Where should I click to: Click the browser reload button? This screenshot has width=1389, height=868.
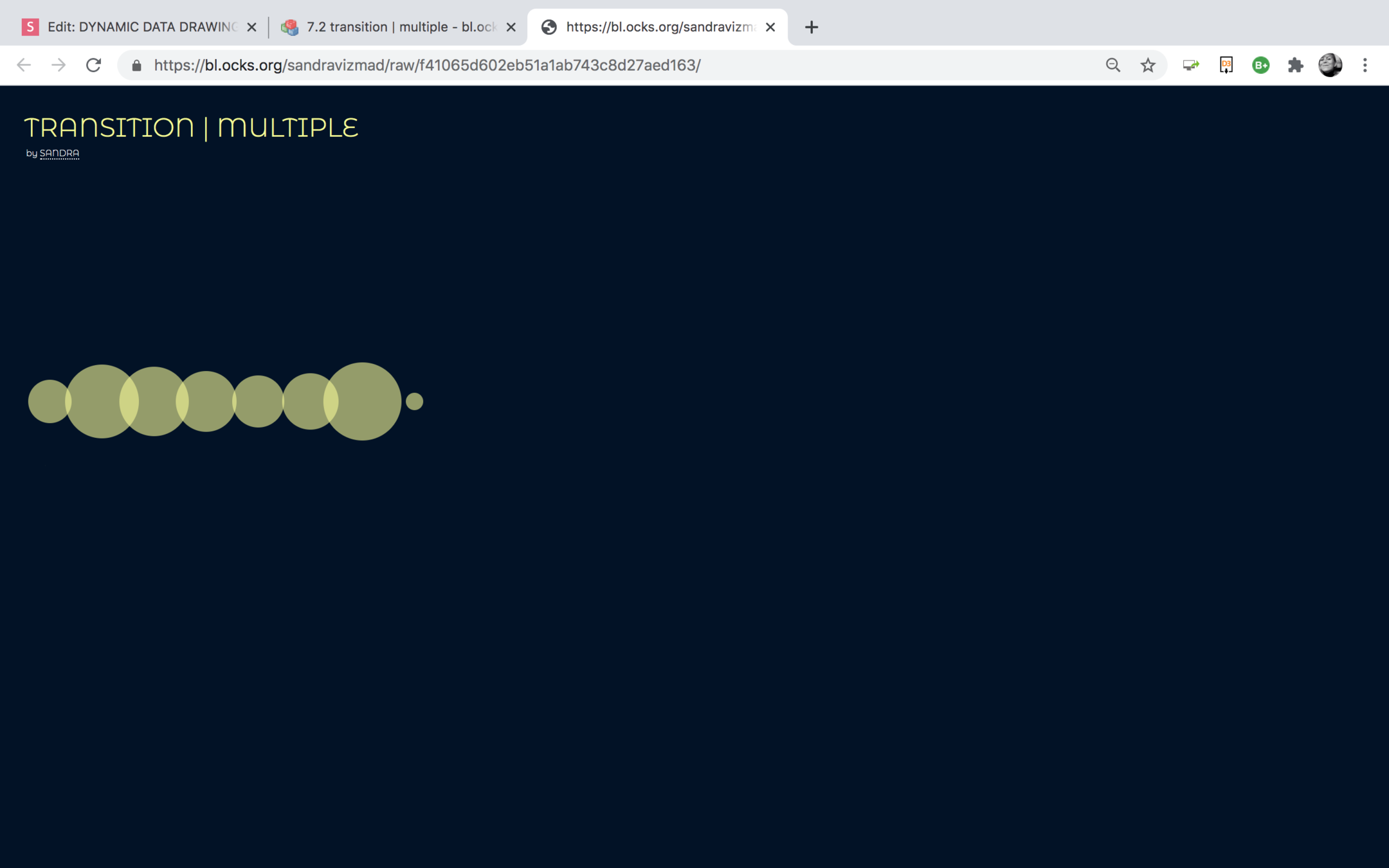click(94, 65)
